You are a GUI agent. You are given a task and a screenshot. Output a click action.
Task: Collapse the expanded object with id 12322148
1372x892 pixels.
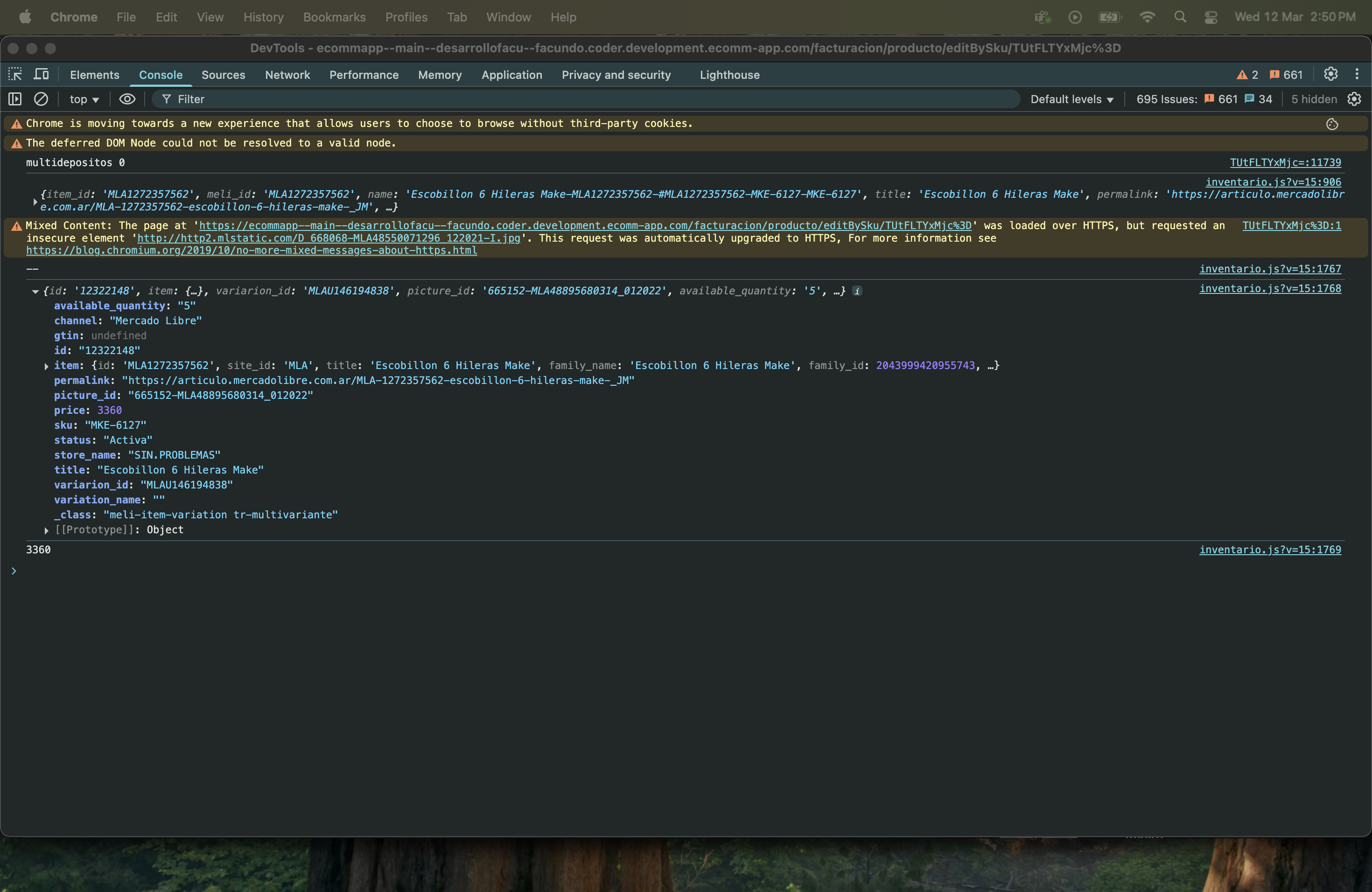[35, 292]
